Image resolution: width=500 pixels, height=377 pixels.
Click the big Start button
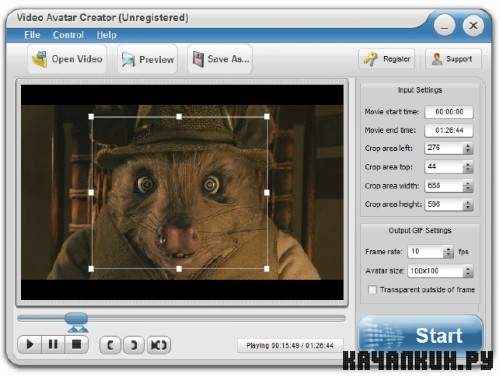[x=420, y=333]
